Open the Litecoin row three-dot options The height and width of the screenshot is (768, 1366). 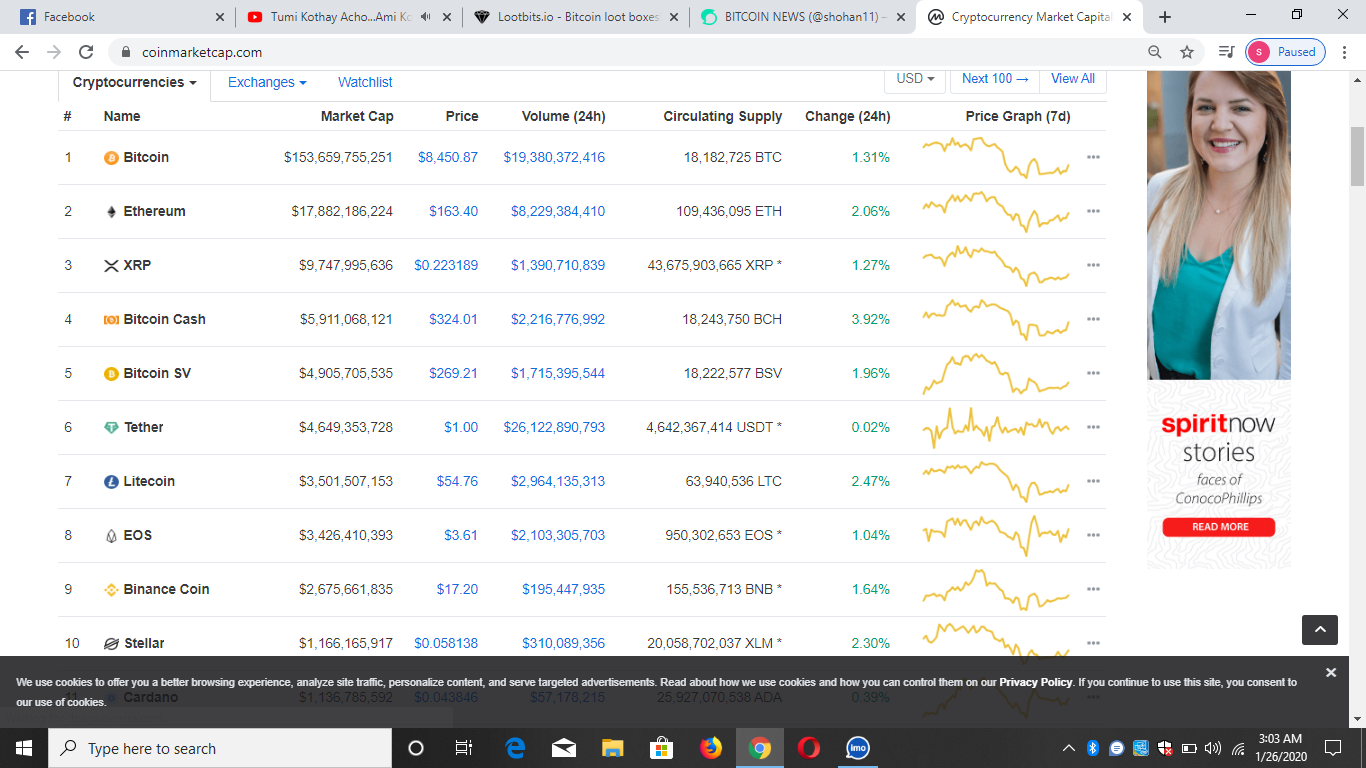[1093, 482]
